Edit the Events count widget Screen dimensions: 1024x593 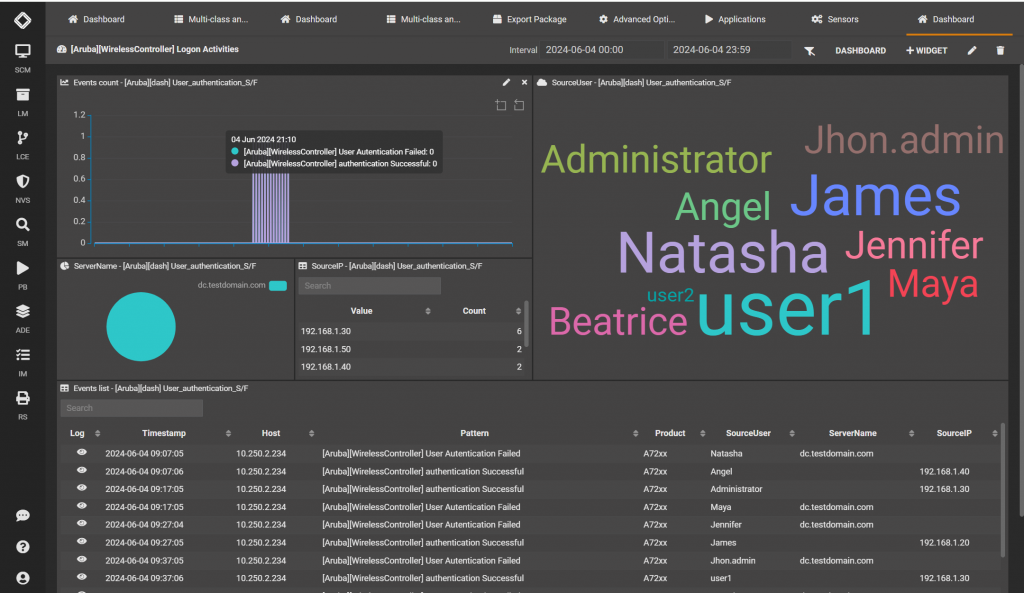[x=506, y=82]
